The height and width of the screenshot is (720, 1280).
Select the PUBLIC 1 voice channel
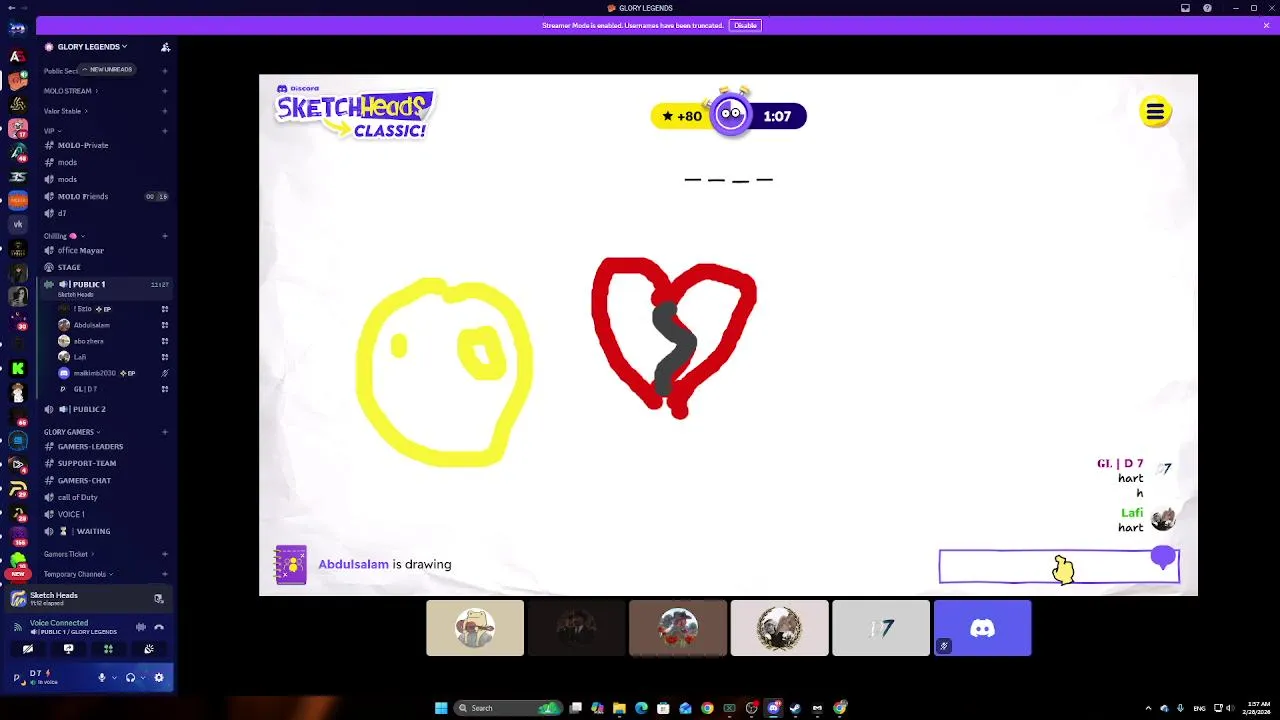107,287
